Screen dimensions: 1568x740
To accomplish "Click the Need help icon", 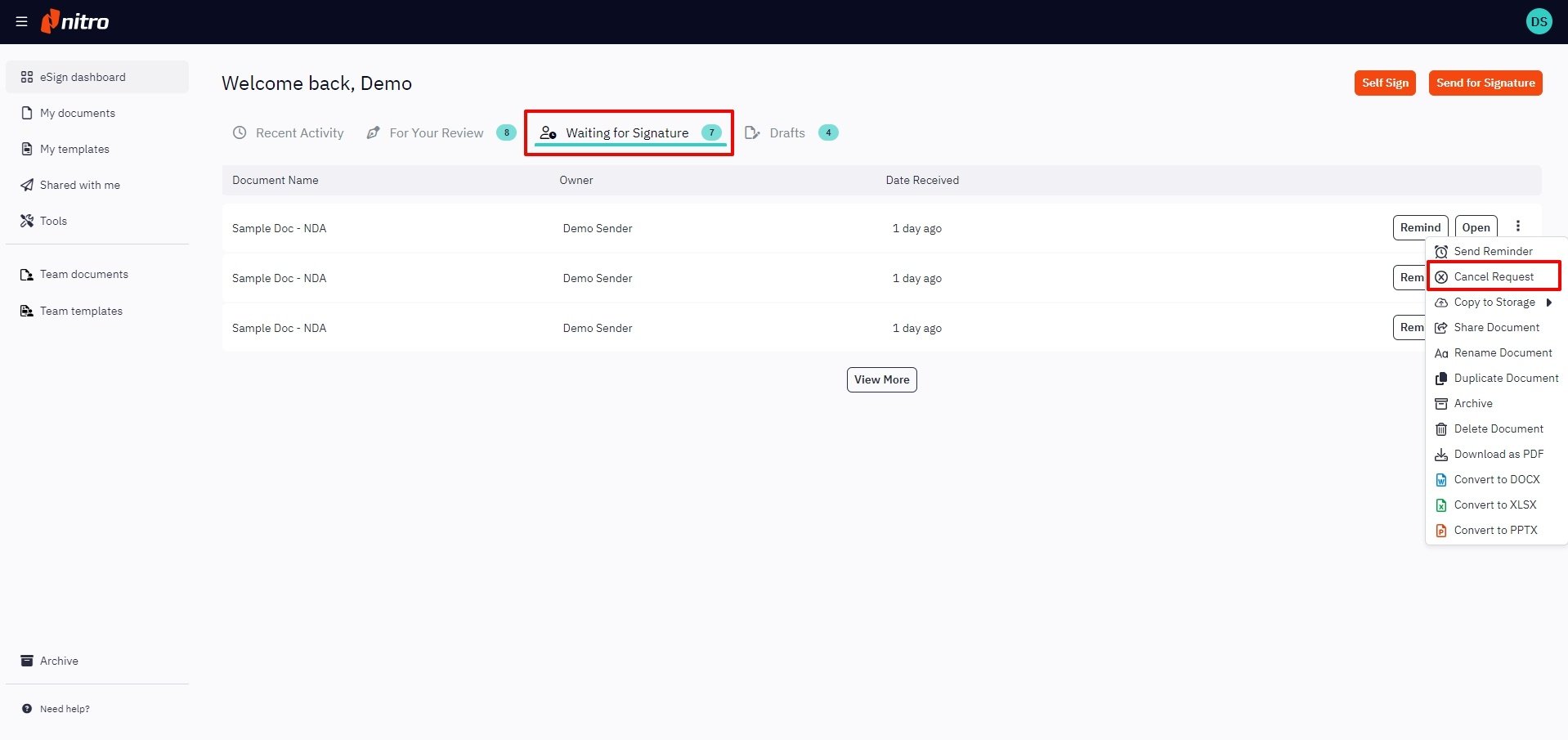I will point(26,709).
